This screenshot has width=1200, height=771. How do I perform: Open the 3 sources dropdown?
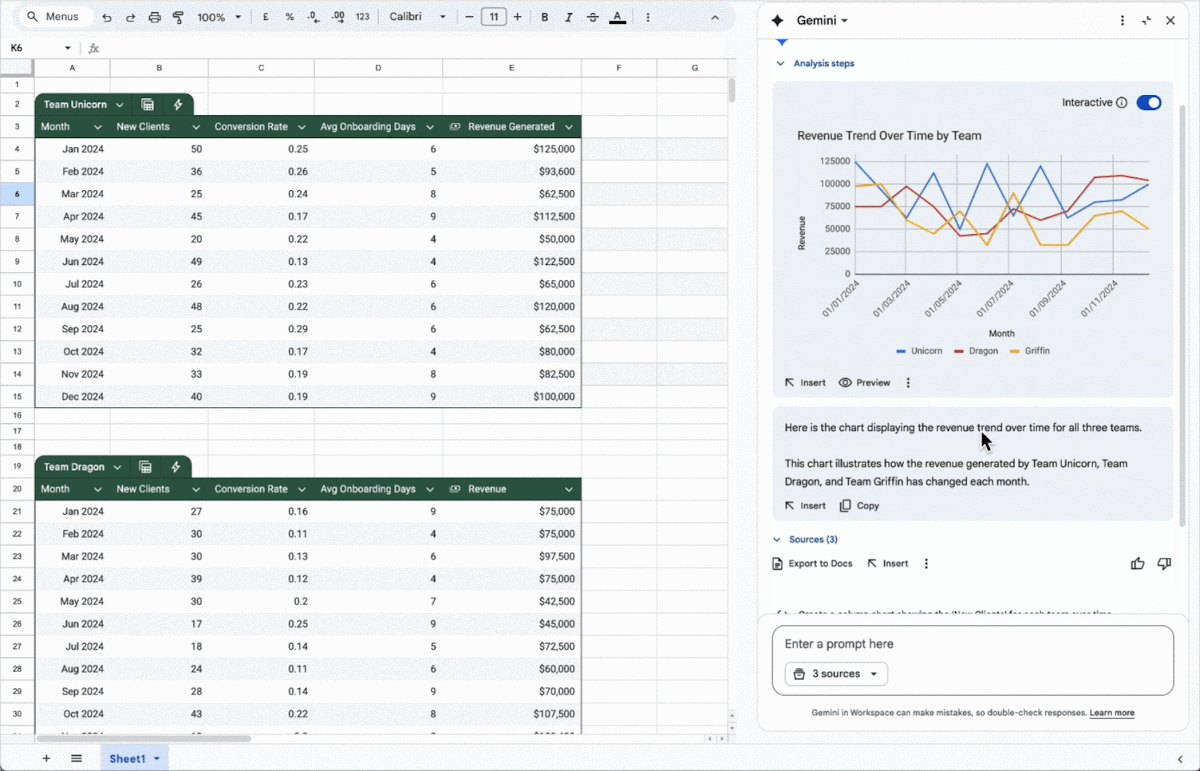836,674
